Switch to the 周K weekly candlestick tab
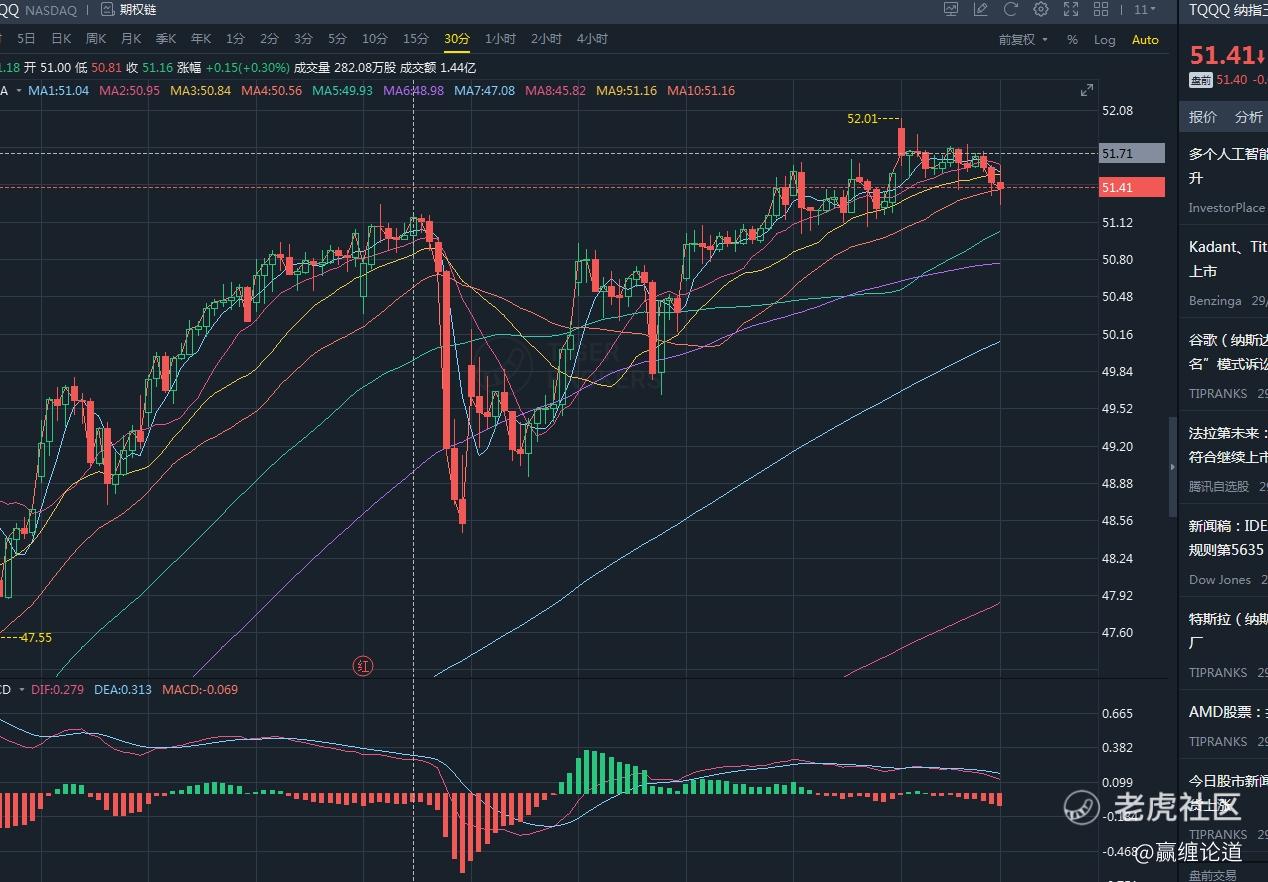The height and width of the screenshot is (882, 1268). click(x=96, y=39)
